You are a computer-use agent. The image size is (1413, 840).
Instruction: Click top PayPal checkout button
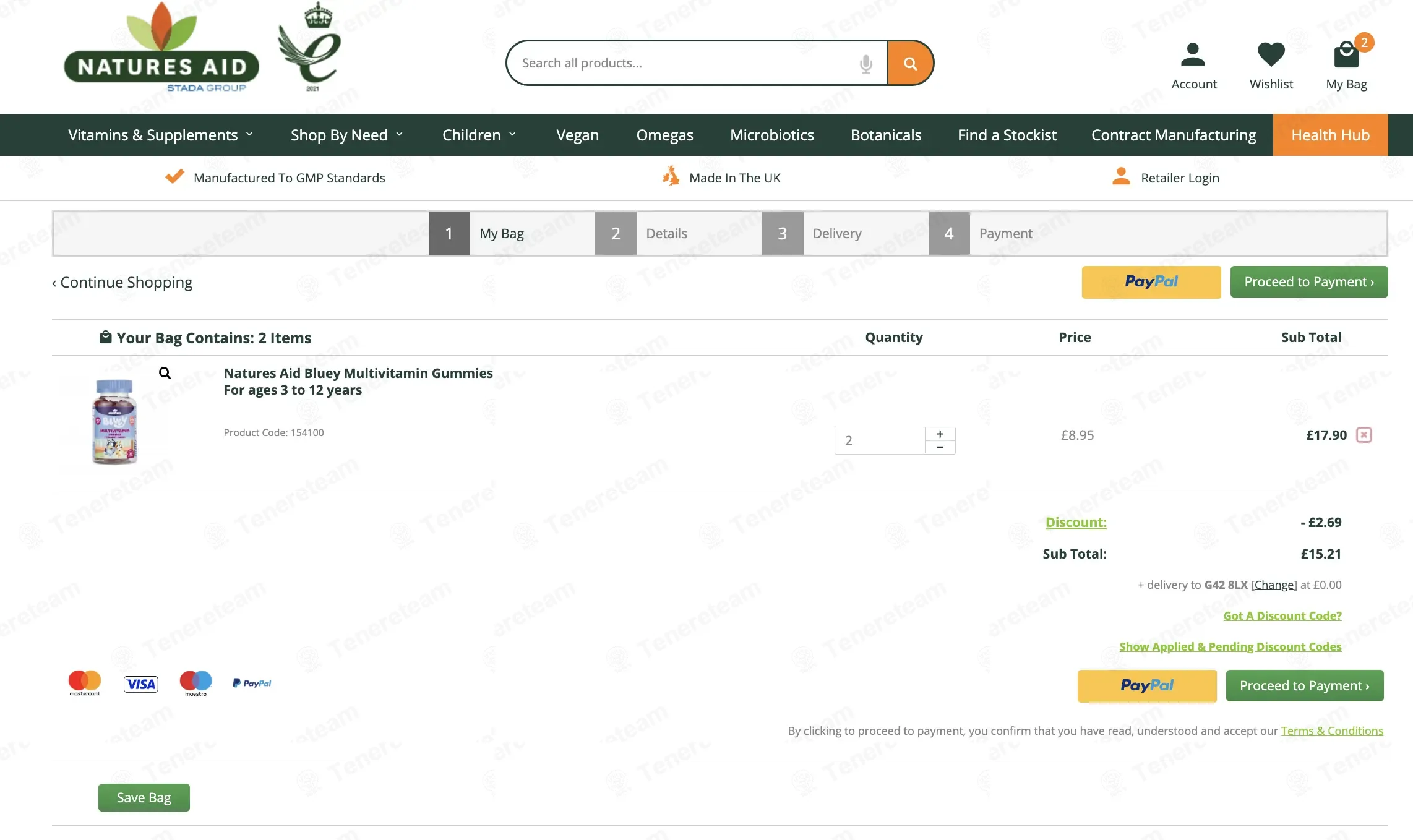1151,282
